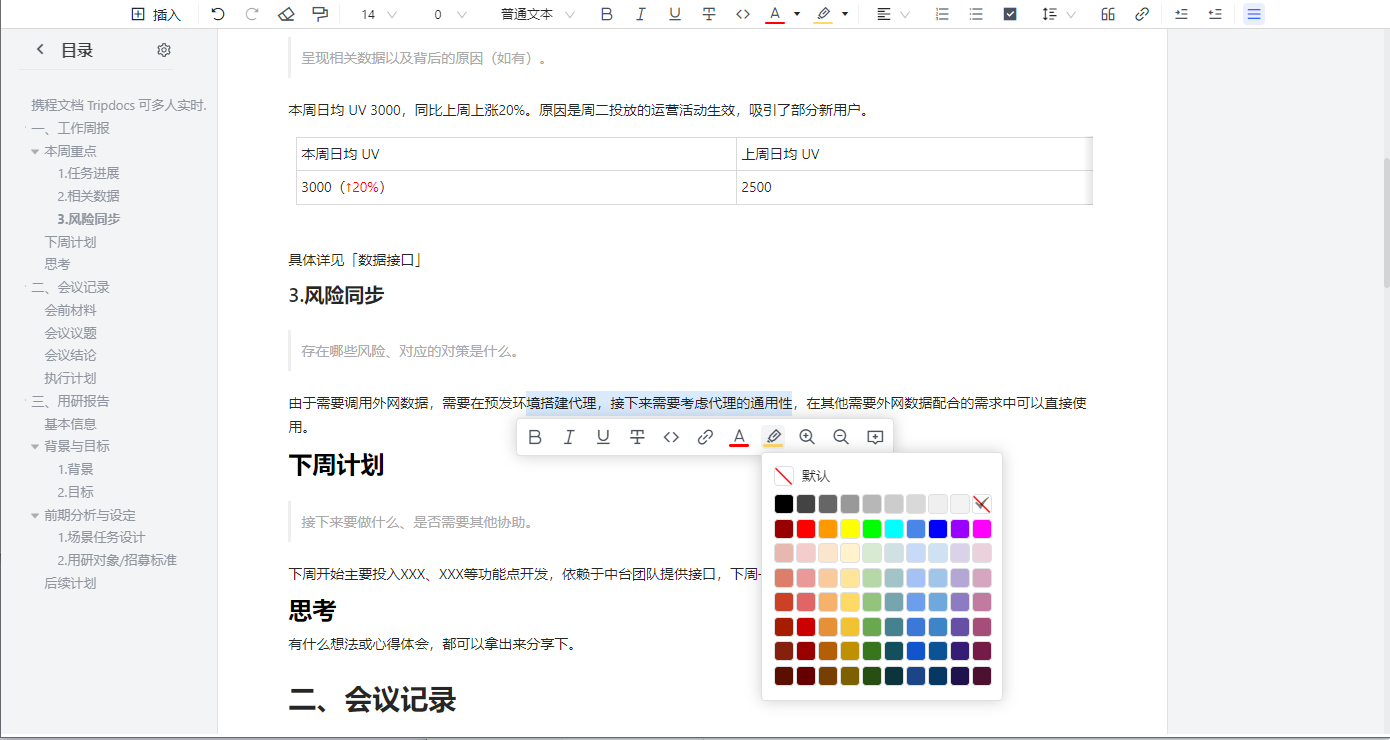Open the text alignment dropdown
Image resolution: width=1390 pixels, height=740 pixels.
tap(892, 14)
